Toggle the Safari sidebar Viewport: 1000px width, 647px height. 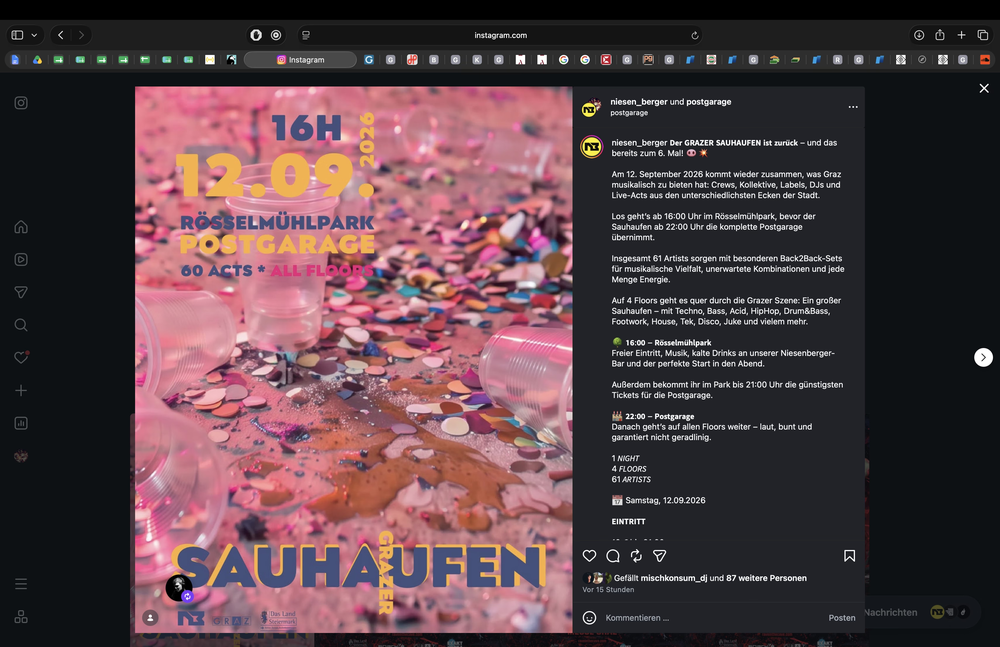17,35
